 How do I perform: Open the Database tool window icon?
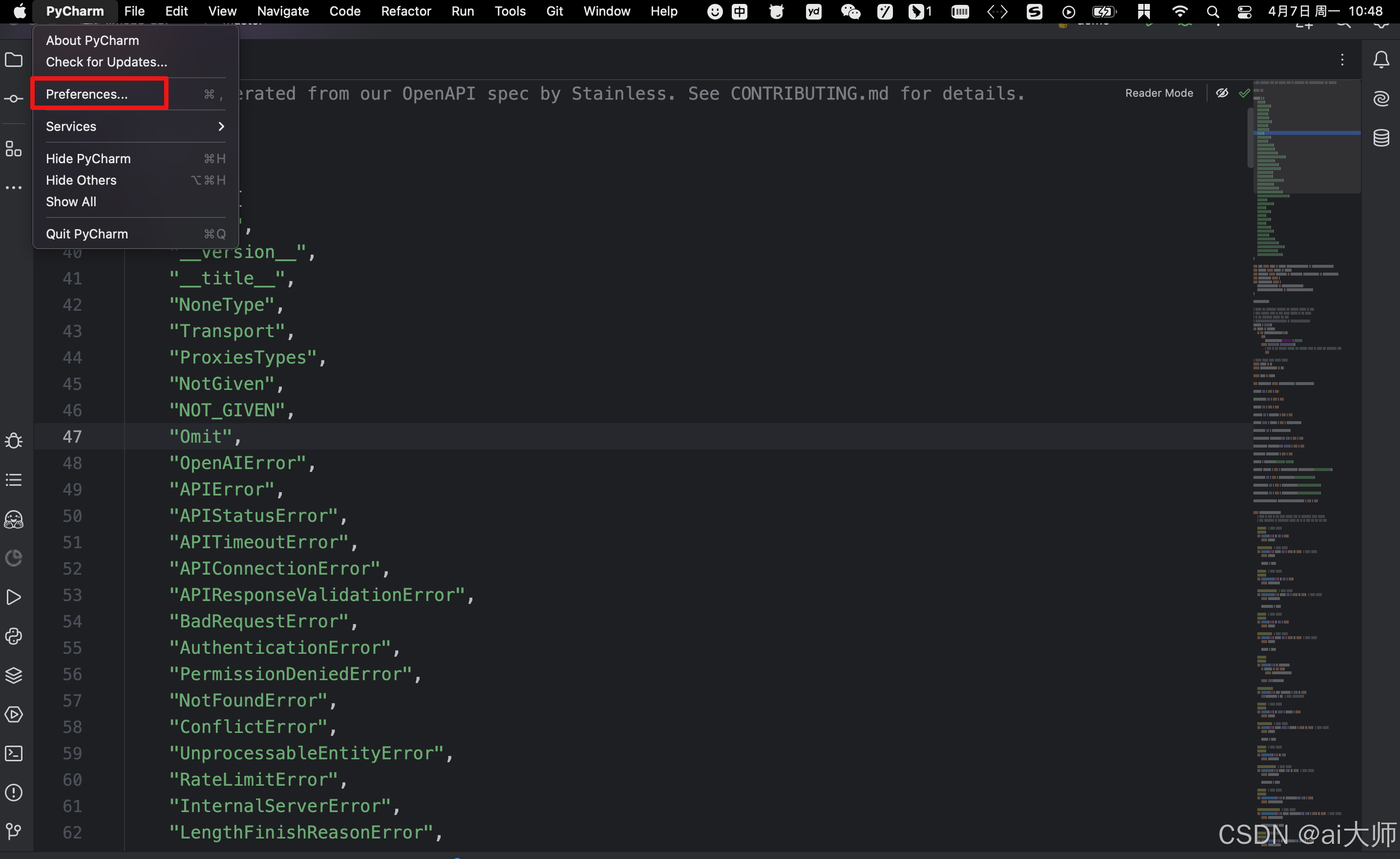(x=1380, y=138)
